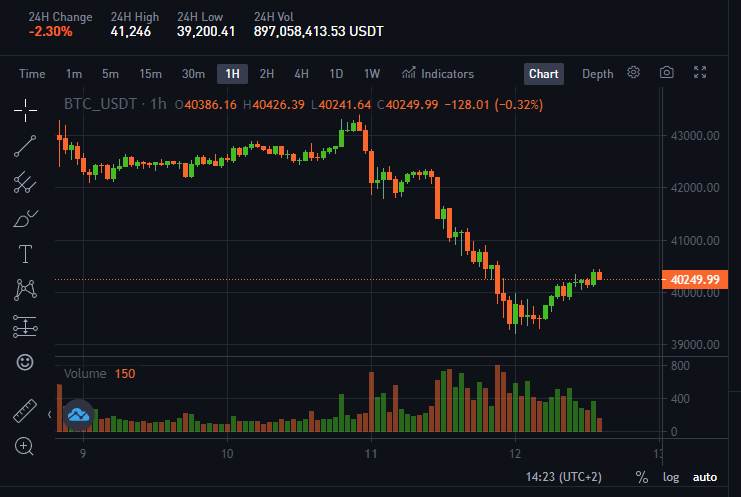Take a chart snapshot with camera icon

[666, 72]
